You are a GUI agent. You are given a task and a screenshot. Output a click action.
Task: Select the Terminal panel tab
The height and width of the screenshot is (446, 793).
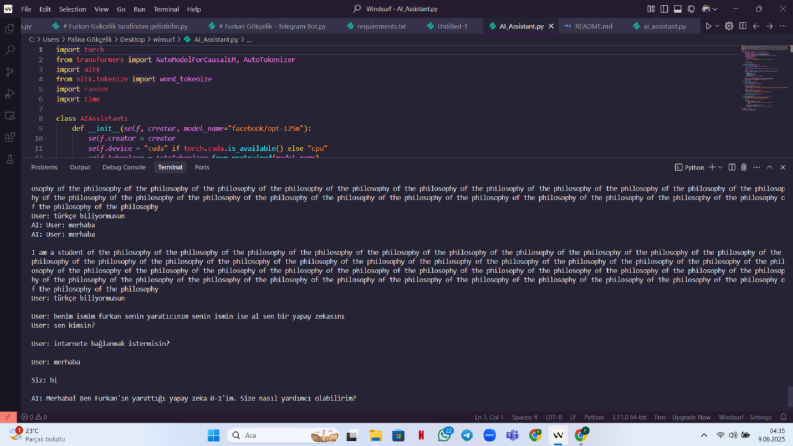coord(170,167)
